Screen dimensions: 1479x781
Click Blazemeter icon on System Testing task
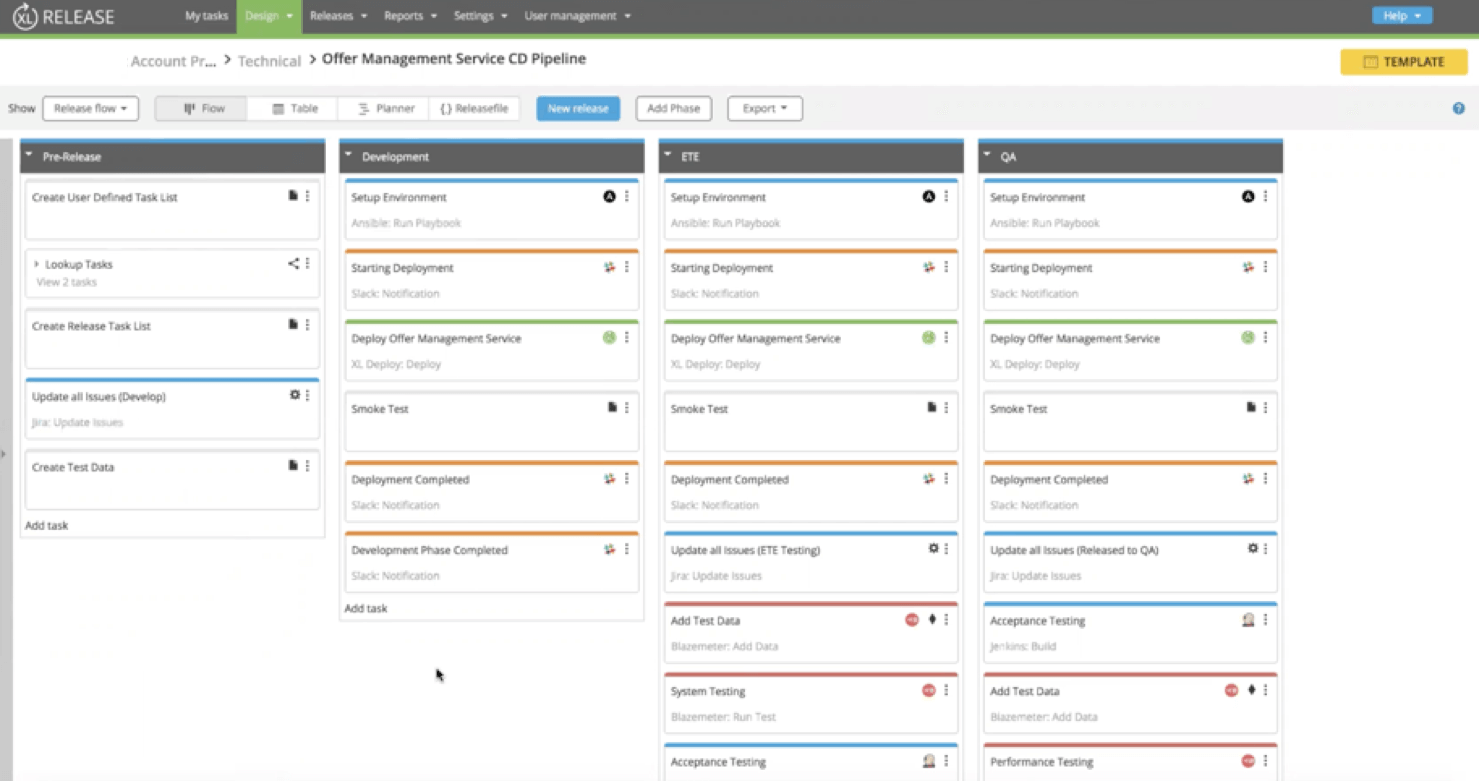(928, 691)
